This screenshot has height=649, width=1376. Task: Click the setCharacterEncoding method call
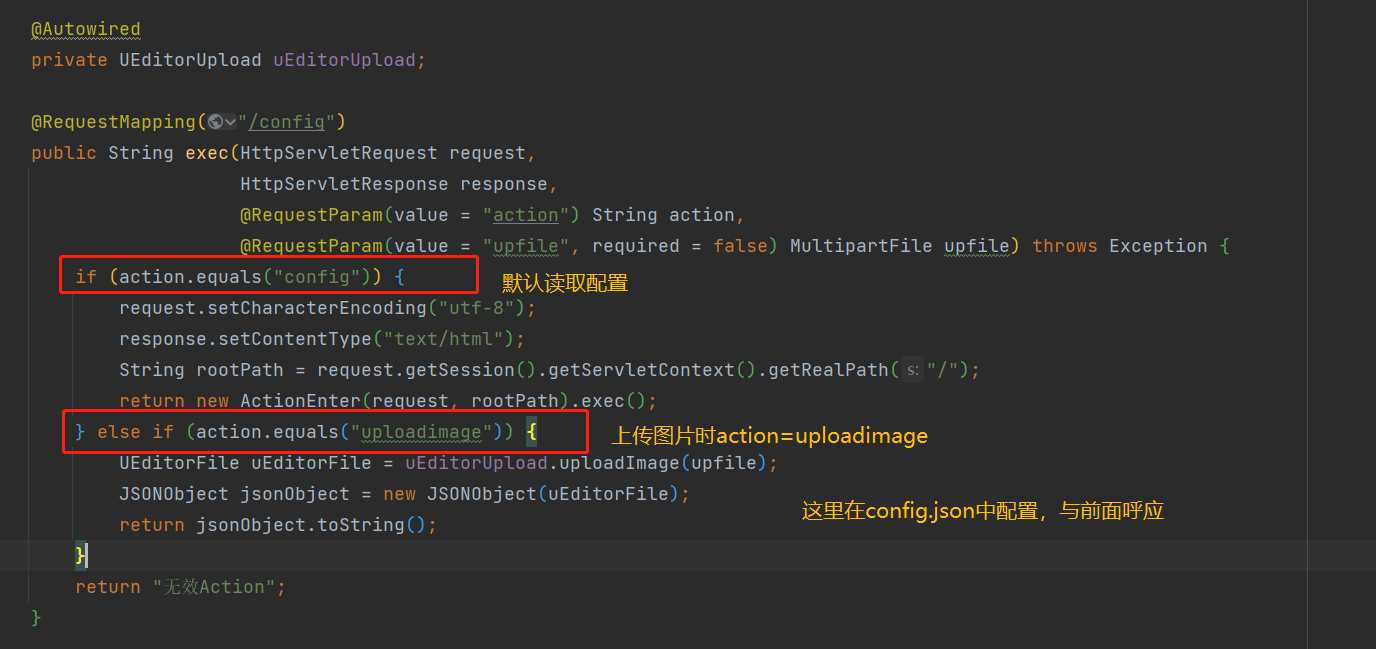pos(317,308)
